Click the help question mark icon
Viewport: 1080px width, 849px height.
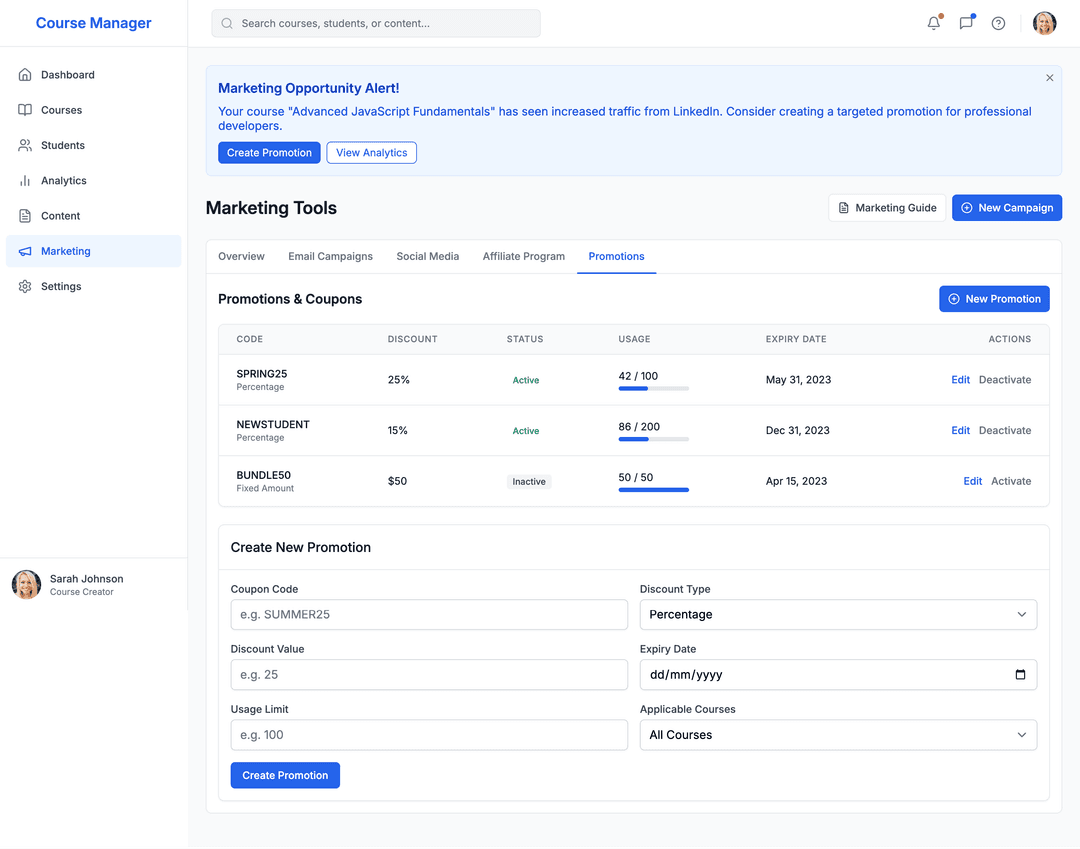pos(998,23)
